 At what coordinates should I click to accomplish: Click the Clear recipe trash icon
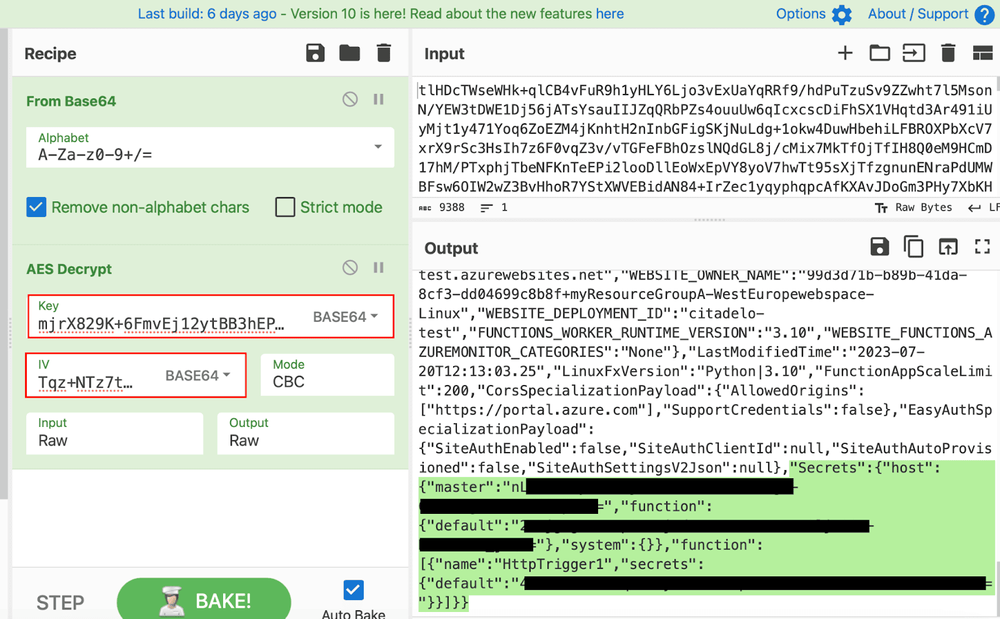click(384, 54)
